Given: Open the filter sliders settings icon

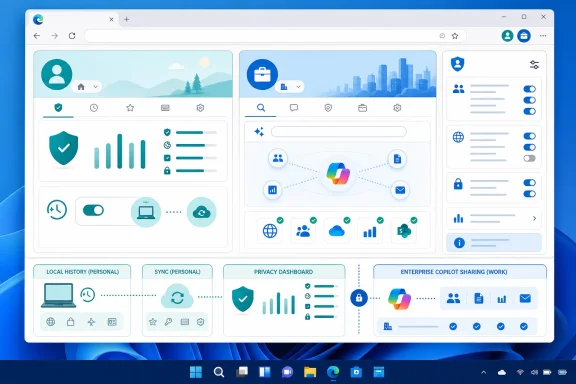Looking at the screenshot, I should click(x=534, y=65).
